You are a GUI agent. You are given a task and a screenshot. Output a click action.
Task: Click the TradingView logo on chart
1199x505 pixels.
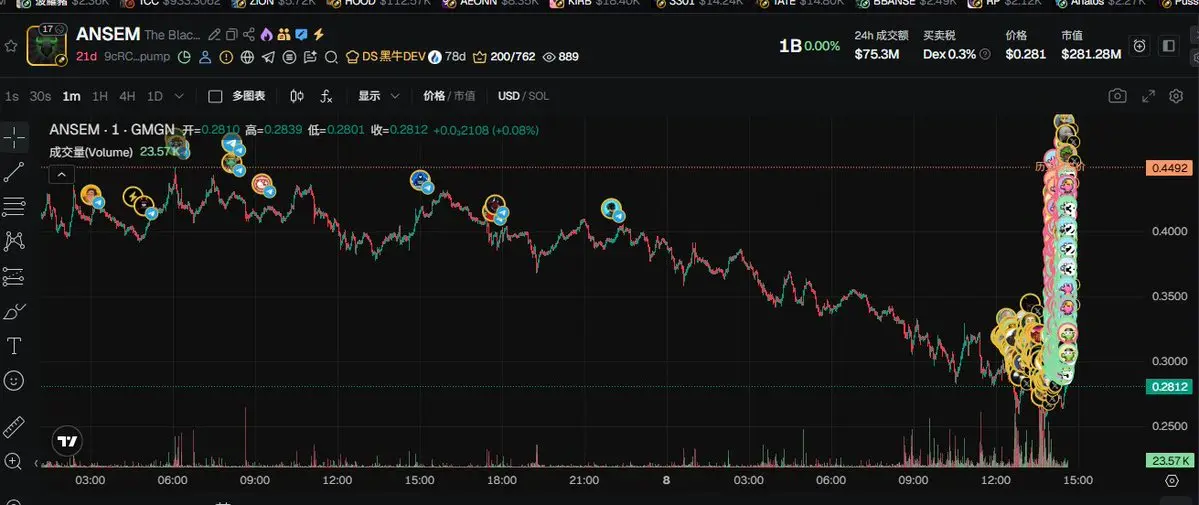click(67, 441)
